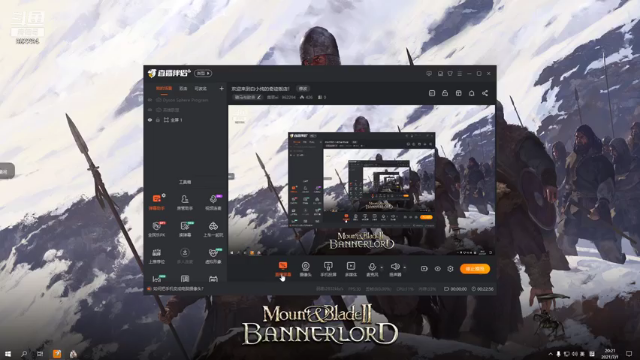Screen dimensions: 640x360
Task: Switch to the third scene tab
Action: (200, 89)
